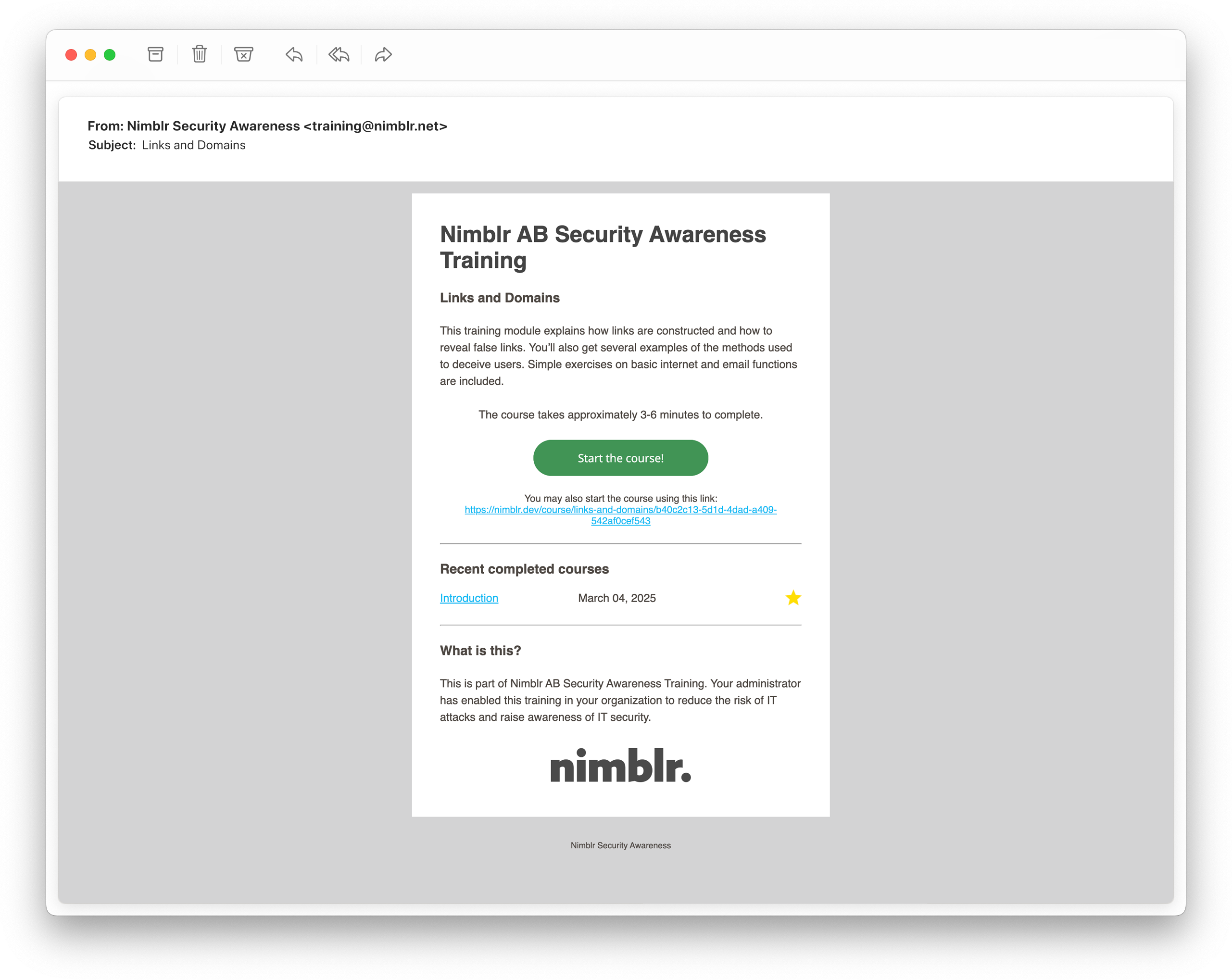Viewport: 1232px width, 980px height.
Task: Click the Junk icon, the box with an X
Action: pyautogui.click(x=243, y=54)
